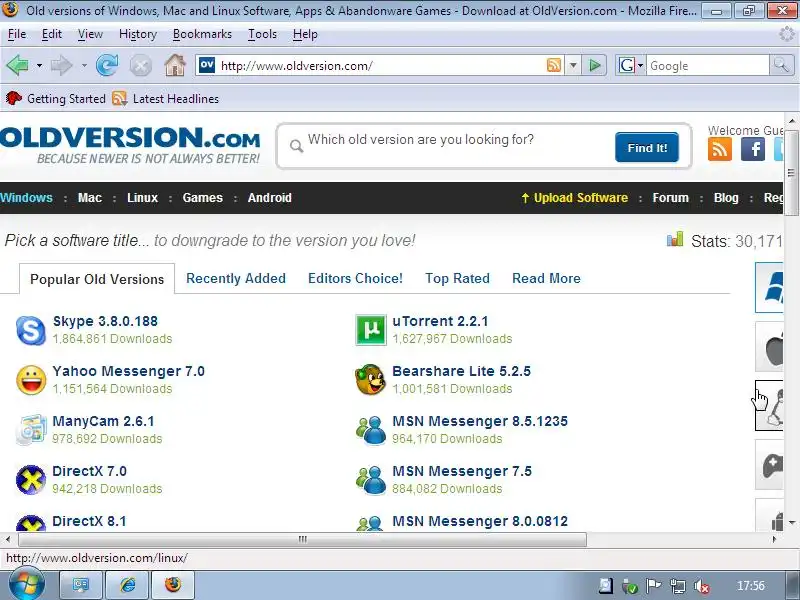800x600 pixels.
Task: Open the Edit menu
Action: (52, 34)
